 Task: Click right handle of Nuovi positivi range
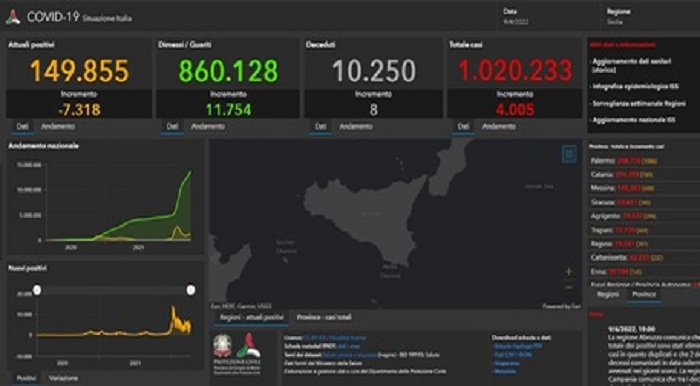[x=191, y=291]
